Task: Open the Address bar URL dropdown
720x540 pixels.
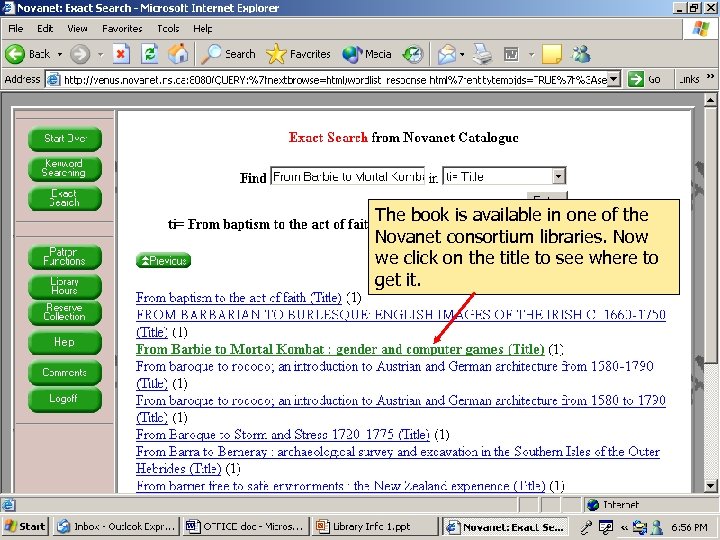Action: 614,79
